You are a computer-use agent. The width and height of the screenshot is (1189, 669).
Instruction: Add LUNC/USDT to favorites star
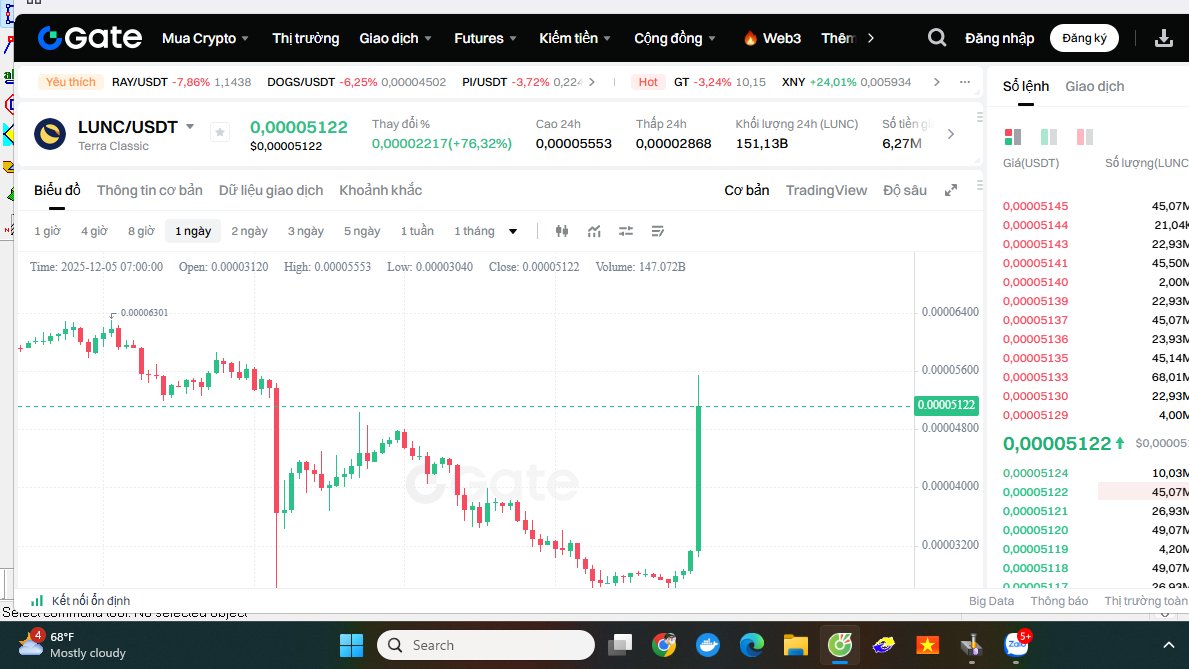point(220,132)
